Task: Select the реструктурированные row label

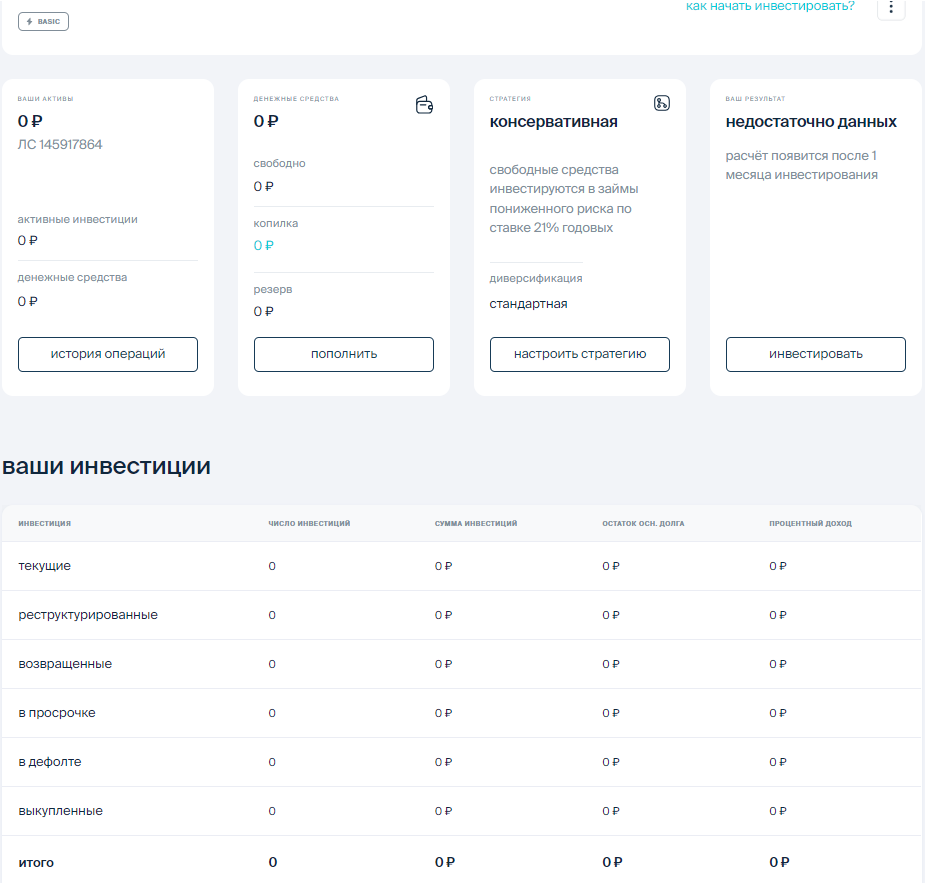Action: [x=88, y=615]
